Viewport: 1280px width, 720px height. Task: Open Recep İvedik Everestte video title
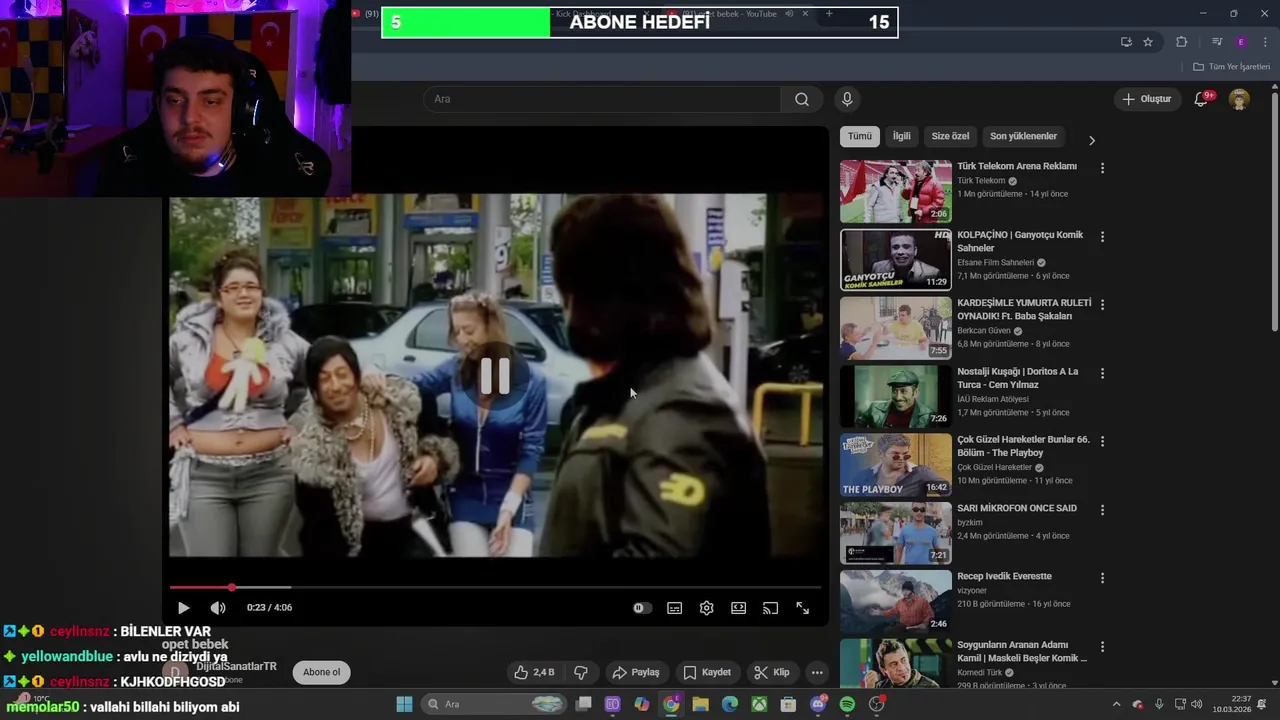pos(1004,576)
